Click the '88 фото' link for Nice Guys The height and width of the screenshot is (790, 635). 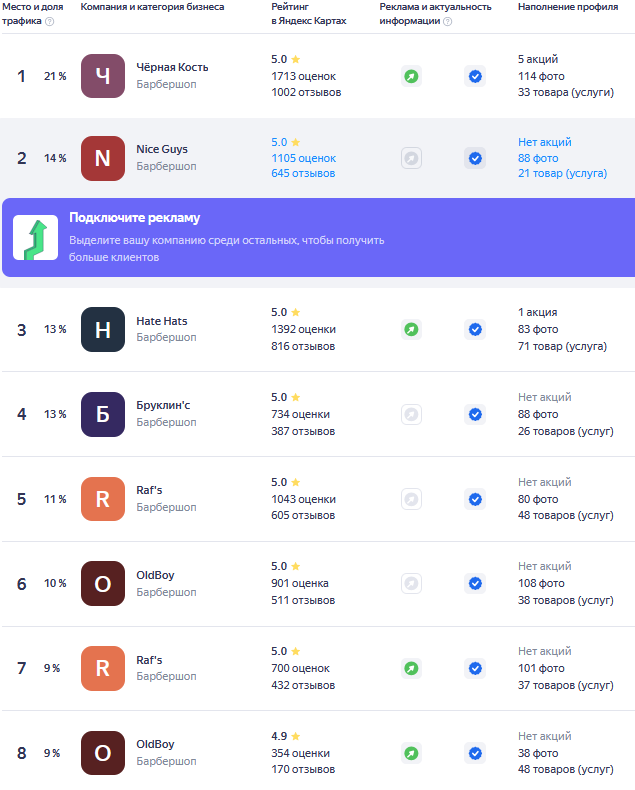pos(538,158)
